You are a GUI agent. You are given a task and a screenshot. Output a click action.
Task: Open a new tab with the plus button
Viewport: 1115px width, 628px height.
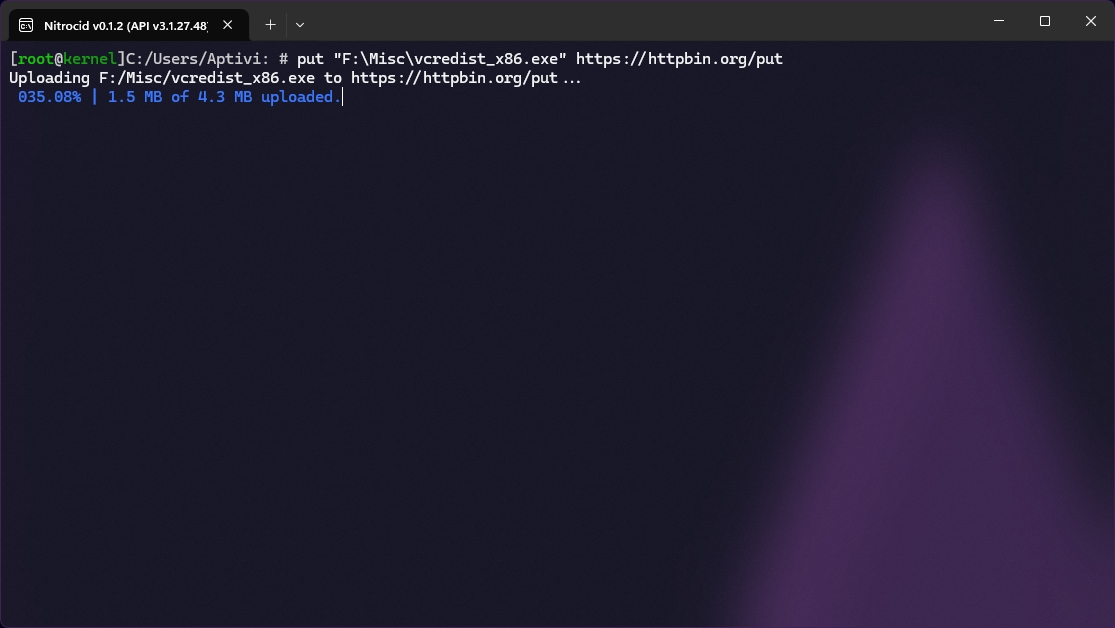[270, 25]
